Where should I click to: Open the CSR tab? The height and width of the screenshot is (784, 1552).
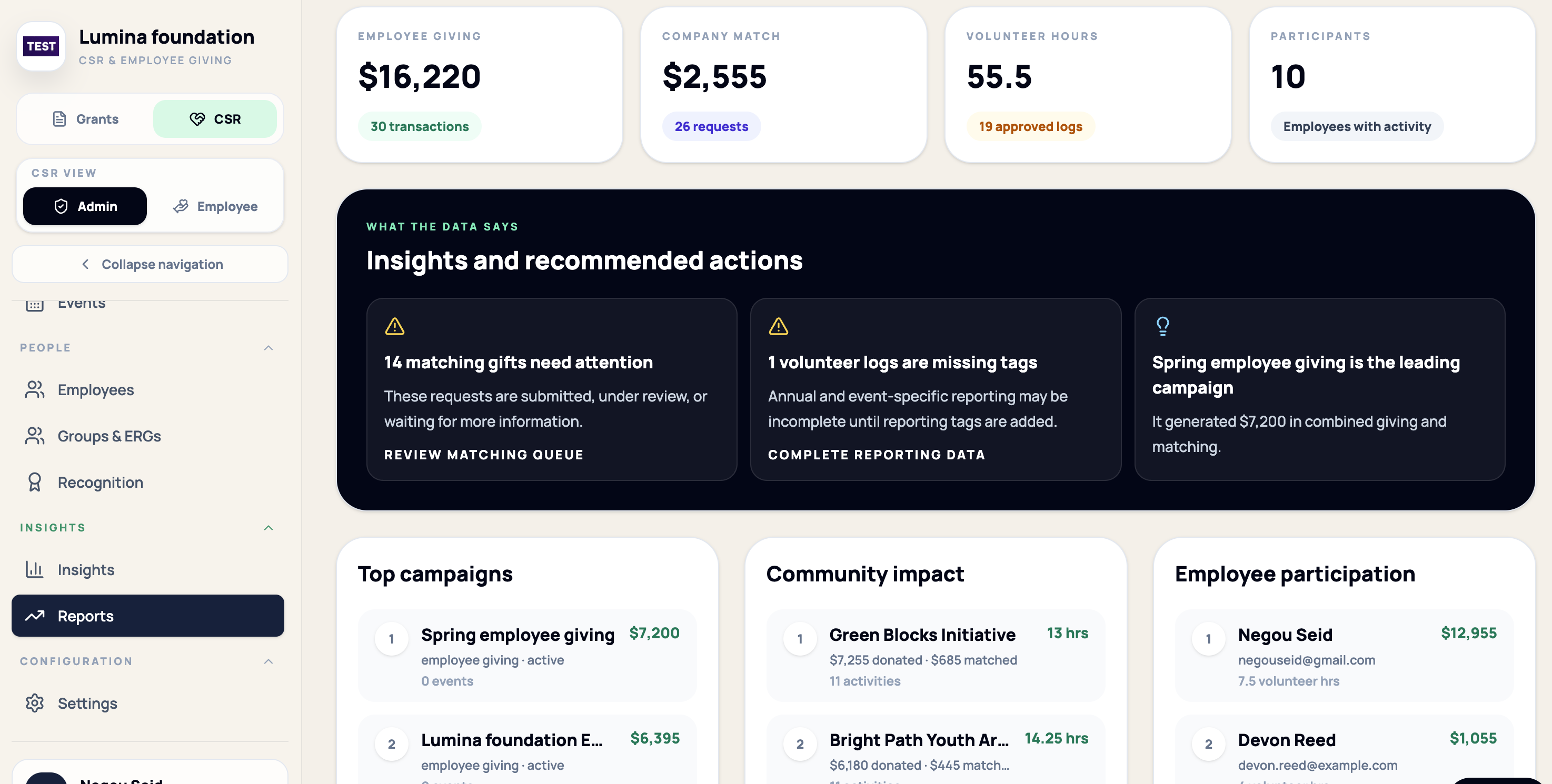coord(215,119)
